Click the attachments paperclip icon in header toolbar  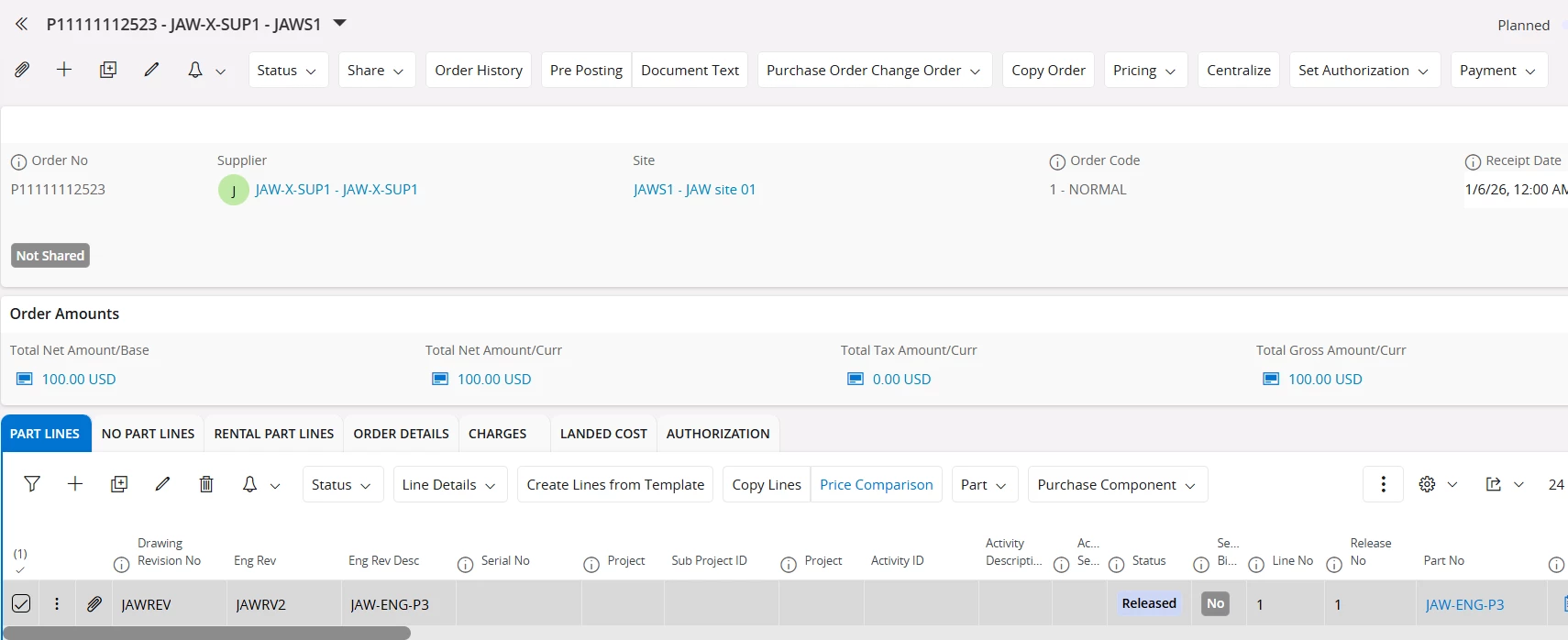click(x=22, y=70)
